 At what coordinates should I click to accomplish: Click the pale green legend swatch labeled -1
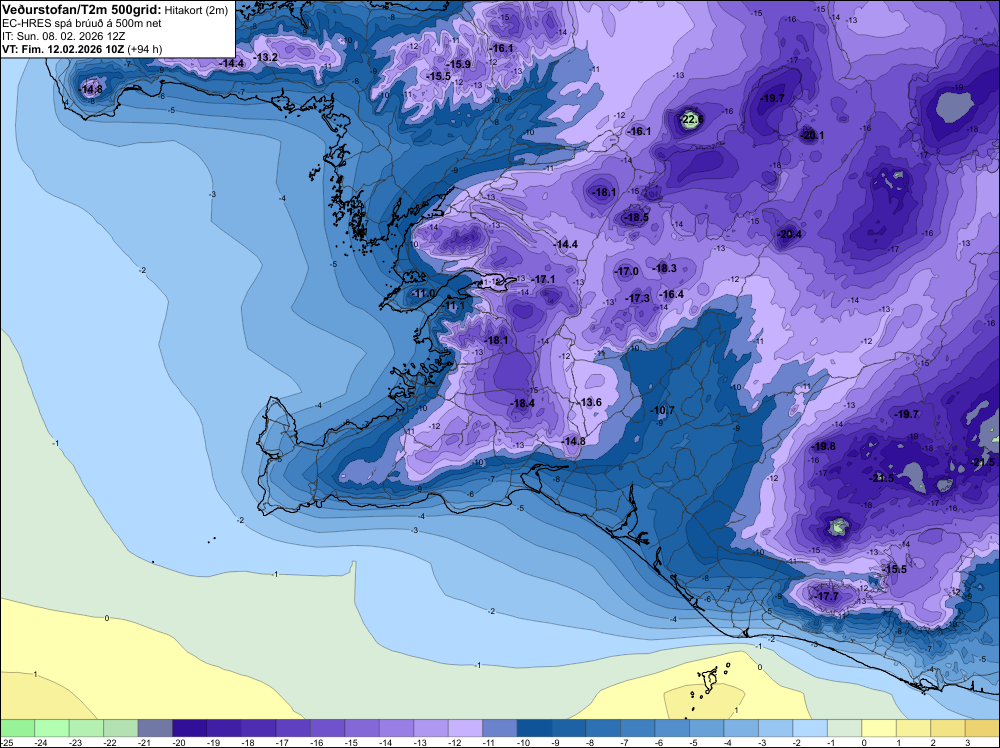[x=844, y=728]
